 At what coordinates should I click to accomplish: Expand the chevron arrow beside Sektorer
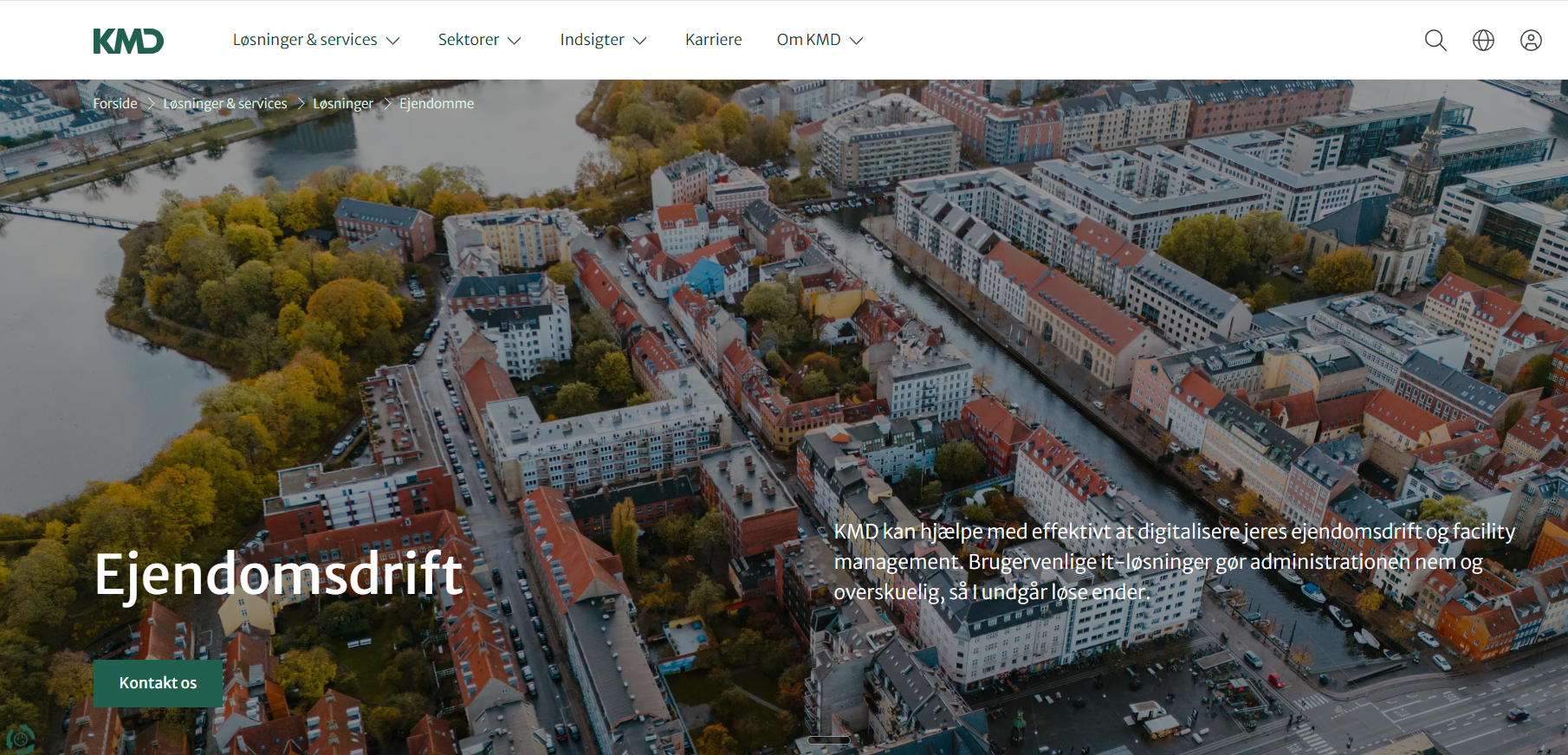pyautogui.click(x=514, y=41)
